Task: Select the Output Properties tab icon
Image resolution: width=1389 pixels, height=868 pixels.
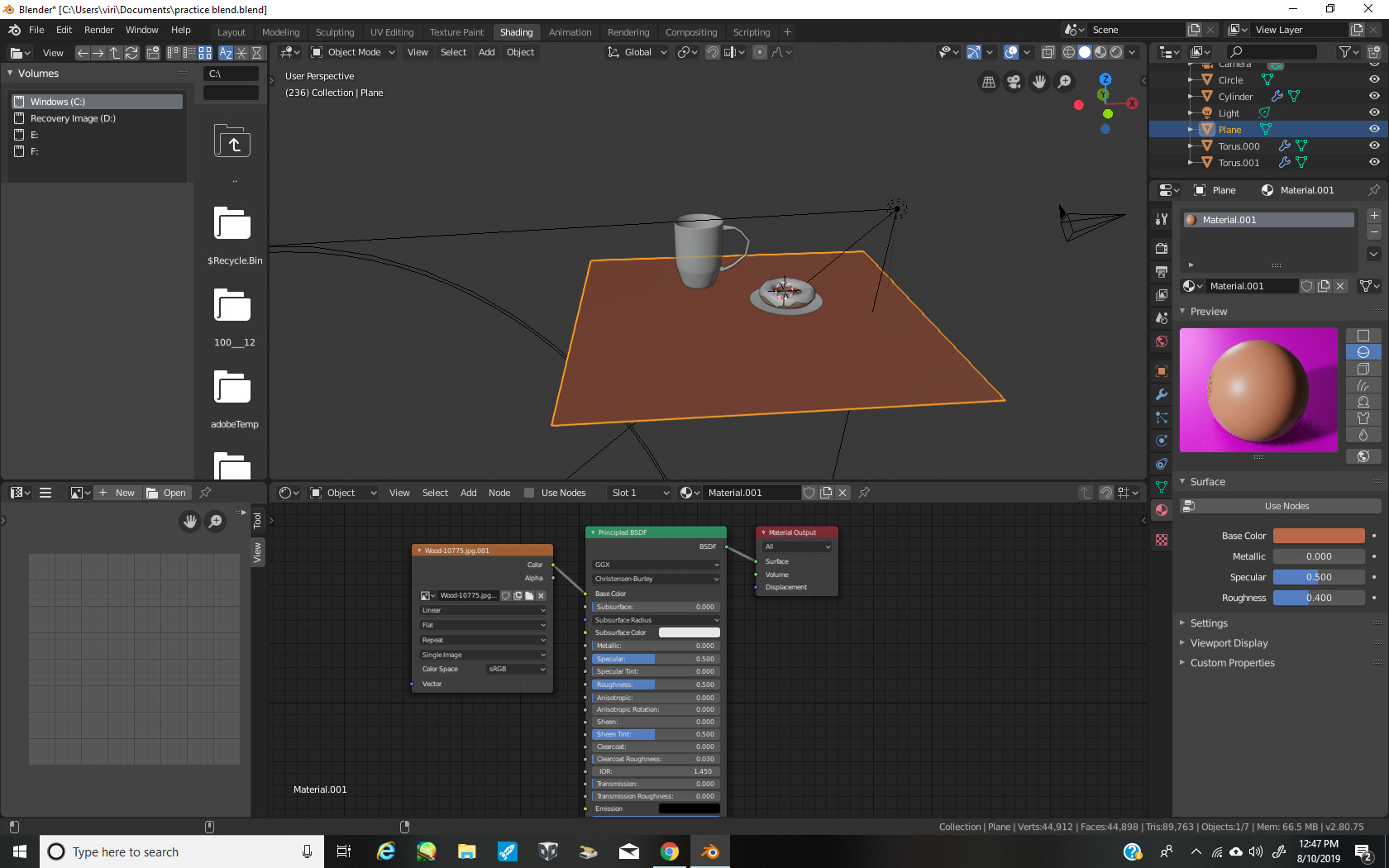Action: [x=1161, y=271]
